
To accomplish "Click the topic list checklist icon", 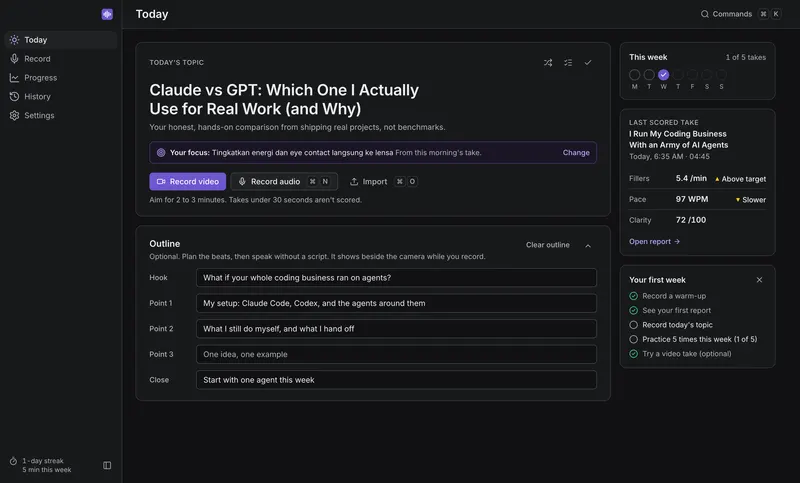I will (568, 63).
